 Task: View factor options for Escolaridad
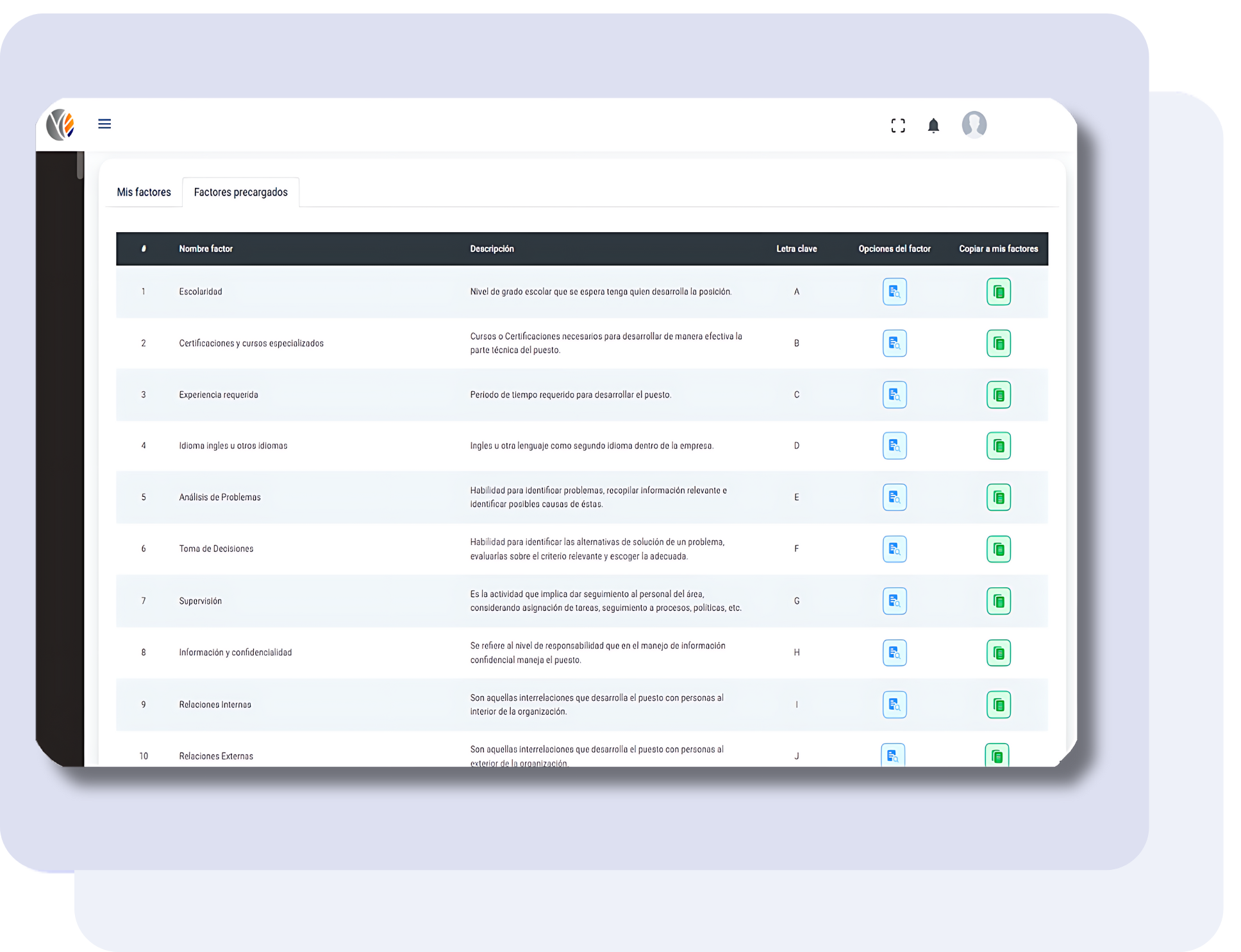[x=894, y=292]
